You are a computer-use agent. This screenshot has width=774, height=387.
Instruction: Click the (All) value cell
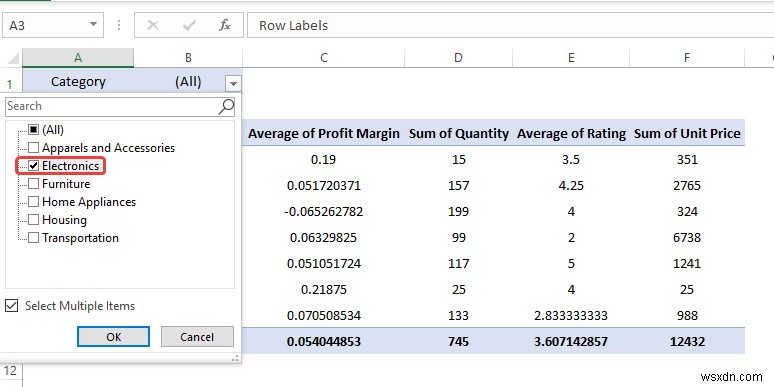188,81
